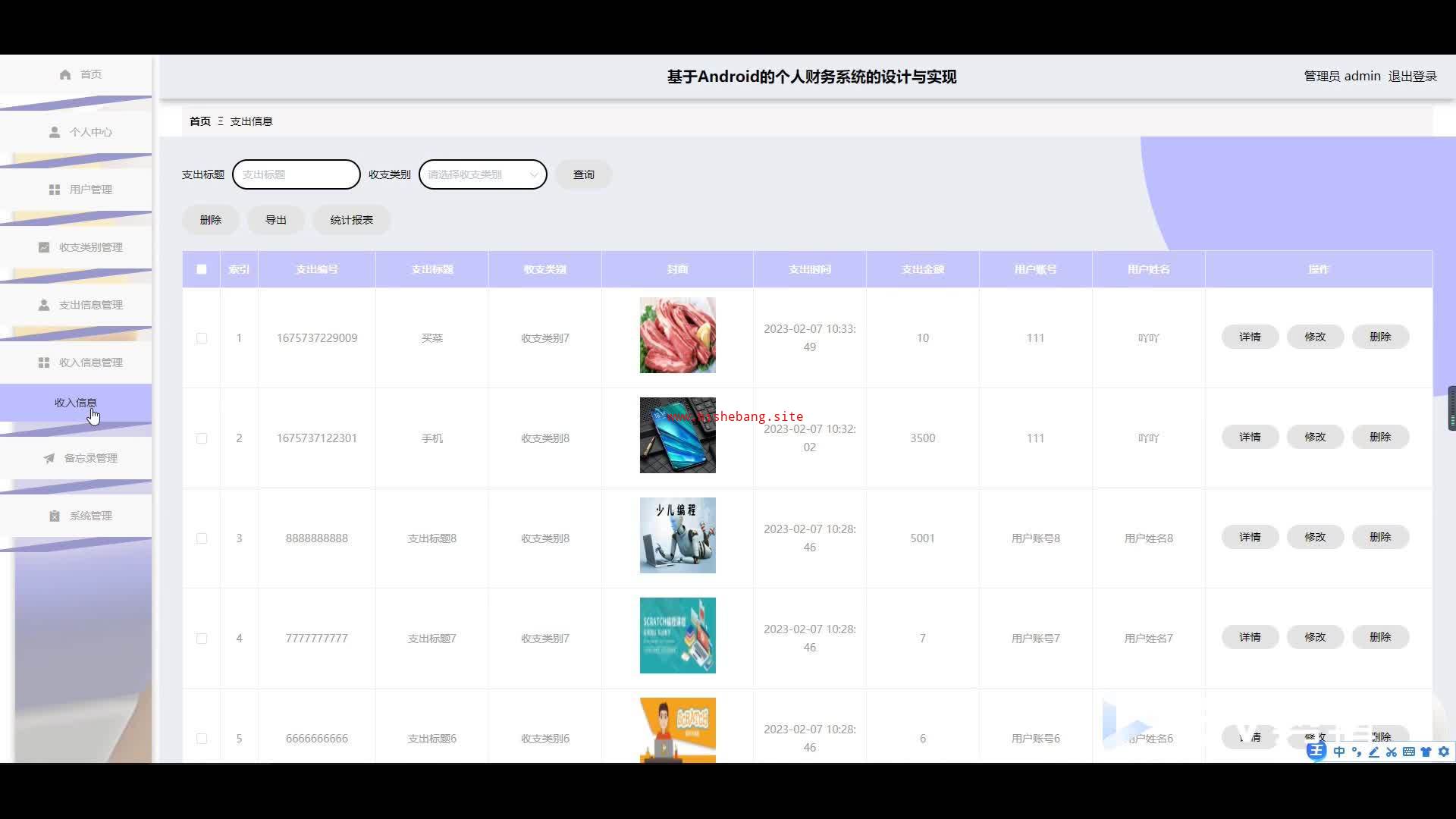This screenshot has width=1456, height=819.
Task: Click the 支出标题 search input field
Action: pyautogui.click(x=297, y=174)
